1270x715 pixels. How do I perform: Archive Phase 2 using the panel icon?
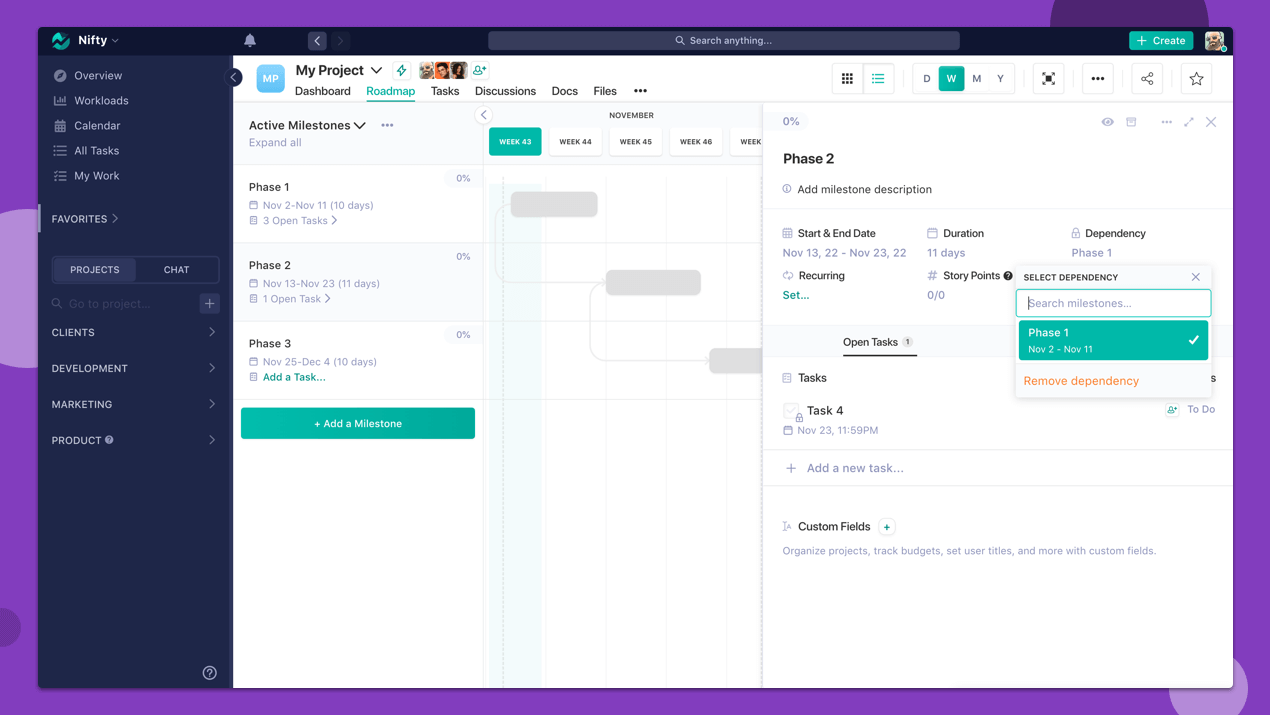pos(1135,121)
